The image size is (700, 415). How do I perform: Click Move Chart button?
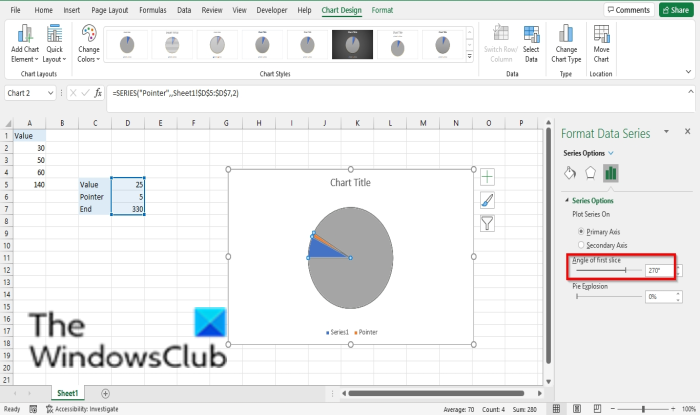click(601, 44)
